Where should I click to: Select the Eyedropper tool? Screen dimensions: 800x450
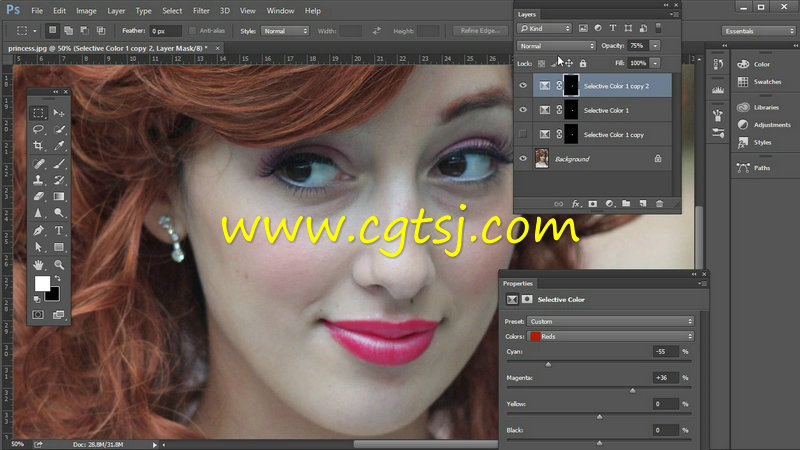(x=59, y=146)
